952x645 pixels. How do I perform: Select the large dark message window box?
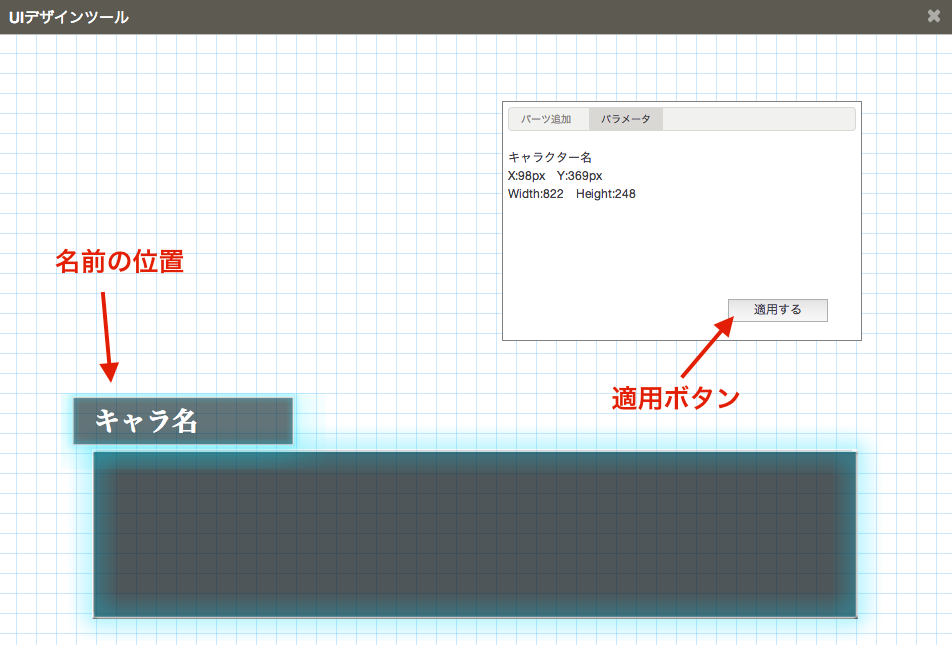pos(475,534)
